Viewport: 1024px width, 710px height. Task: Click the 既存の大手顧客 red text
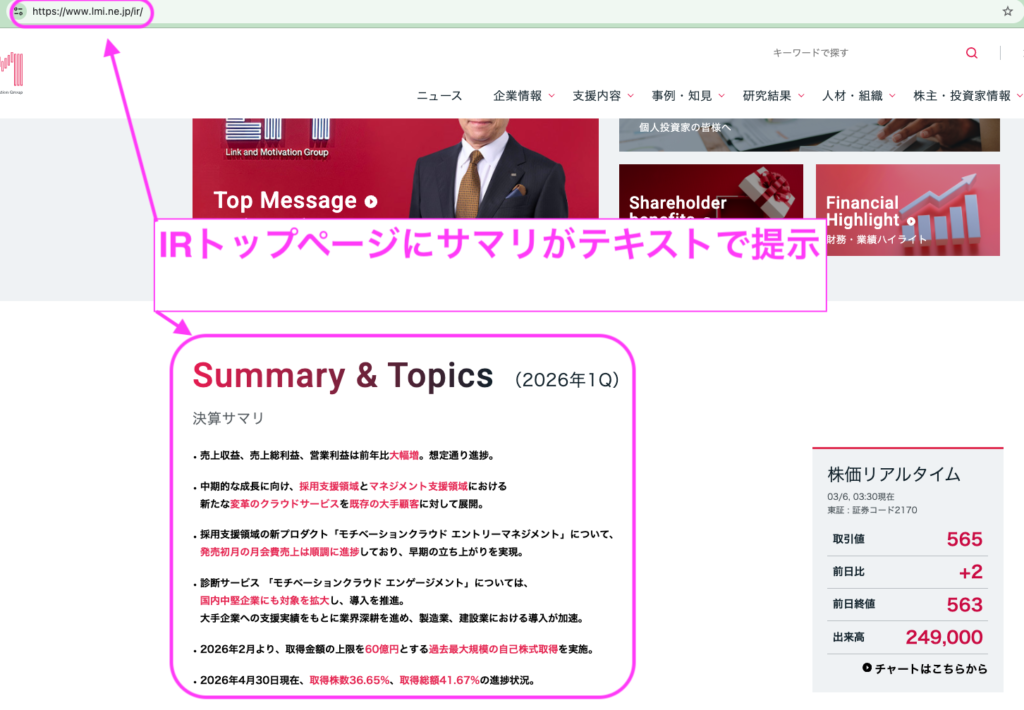point(384,504)
